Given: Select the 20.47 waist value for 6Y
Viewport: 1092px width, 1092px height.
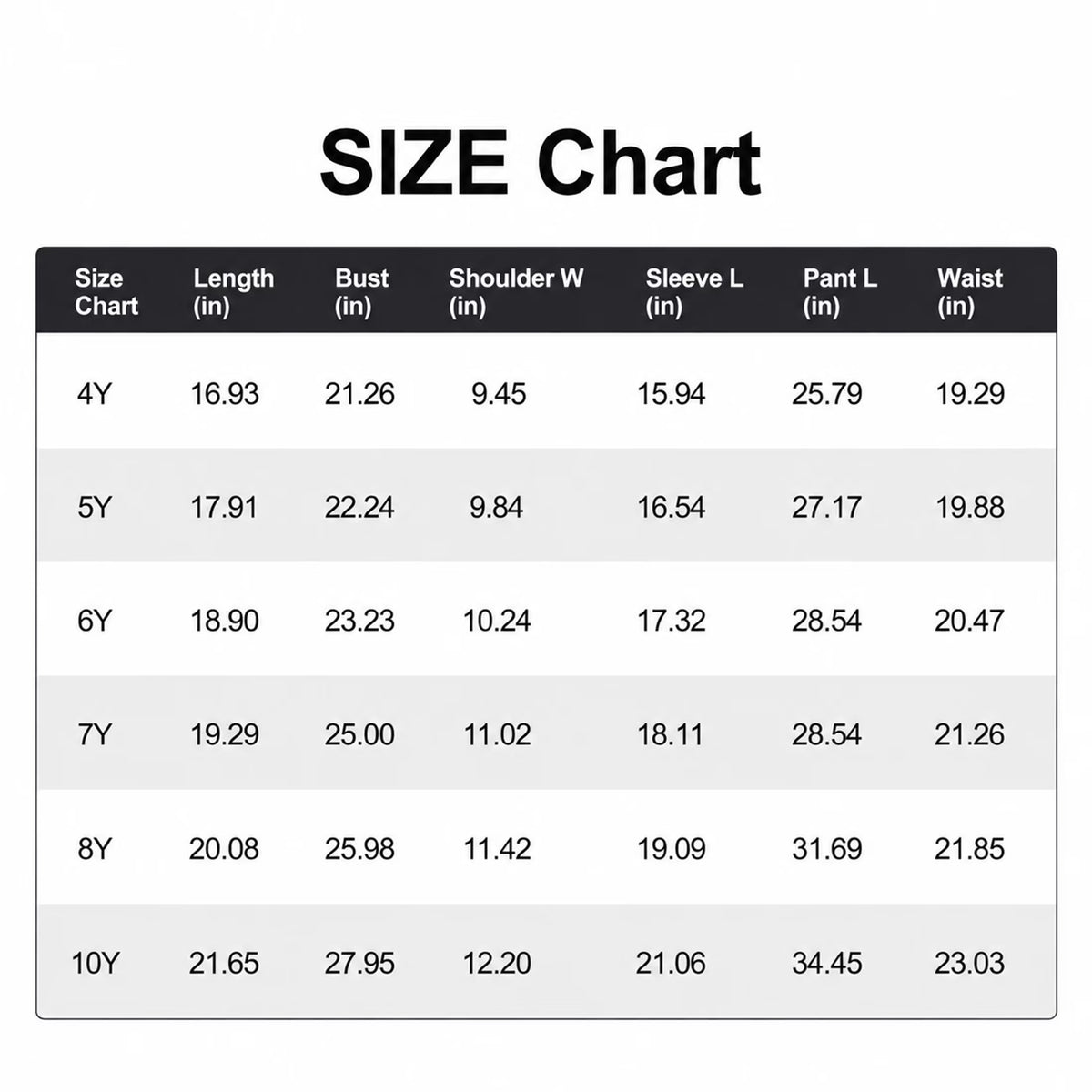Looking at the screenshot, I should [969, 621].
